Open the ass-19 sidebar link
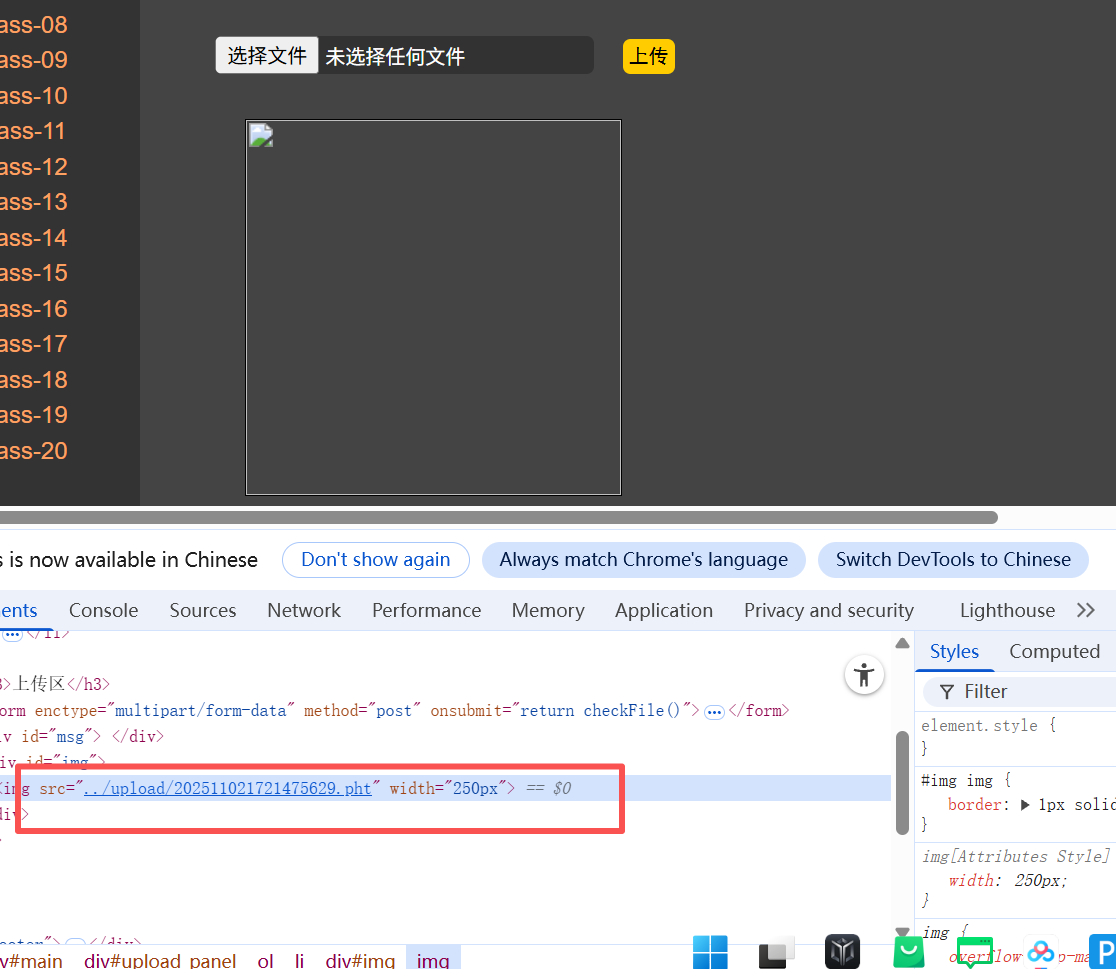Screen dimensions: 1116x969 tap(33, 415)
